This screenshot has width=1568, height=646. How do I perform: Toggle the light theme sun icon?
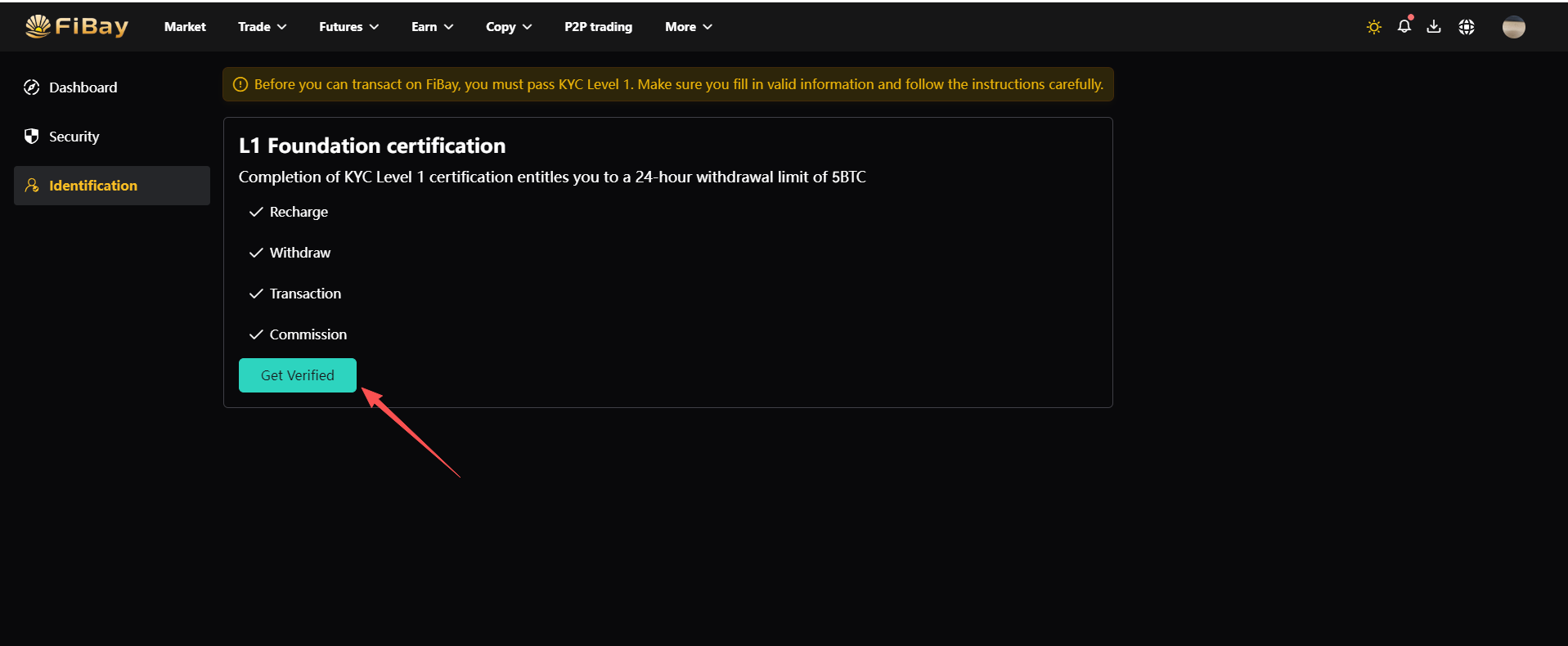coord(1374,27)
